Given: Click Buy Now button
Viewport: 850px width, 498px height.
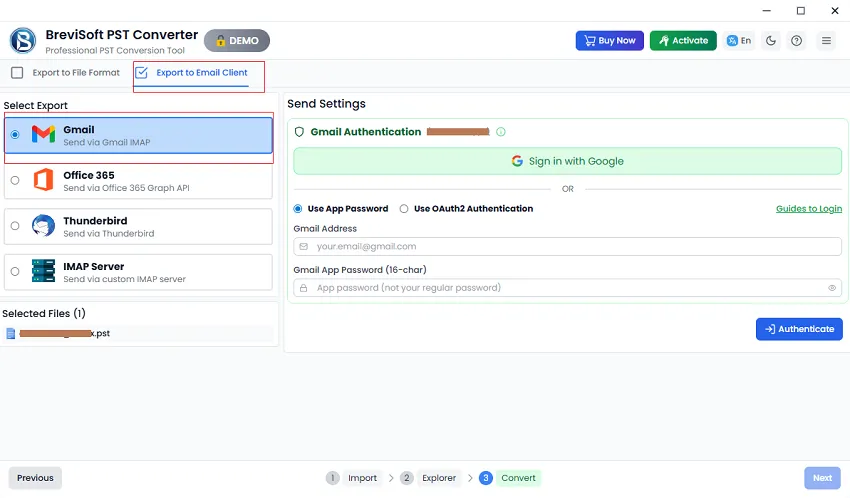Looking at the screenshot, I should pyautogui.click(x=610, y=41).
